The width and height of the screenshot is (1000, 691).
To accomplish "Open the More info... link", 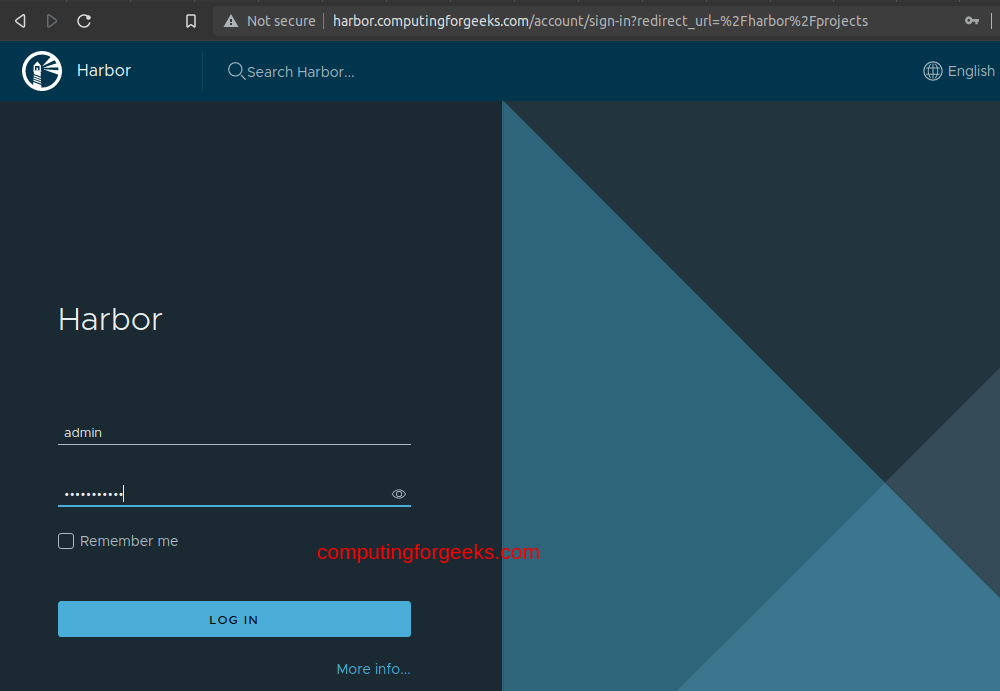I will click(373, 669).
